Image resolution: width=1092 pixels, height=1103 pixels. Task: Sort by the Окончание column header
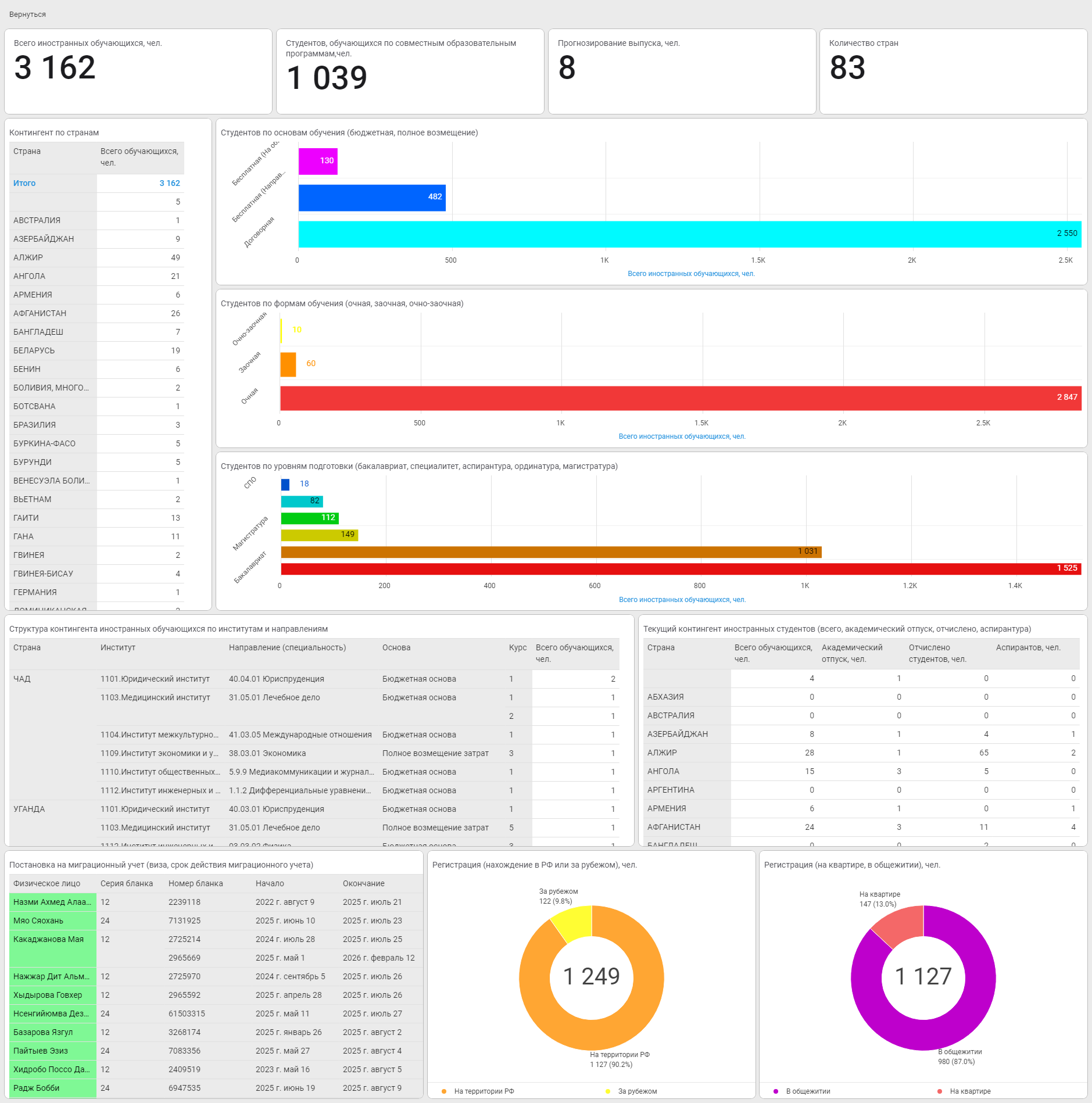pos(363,883)
